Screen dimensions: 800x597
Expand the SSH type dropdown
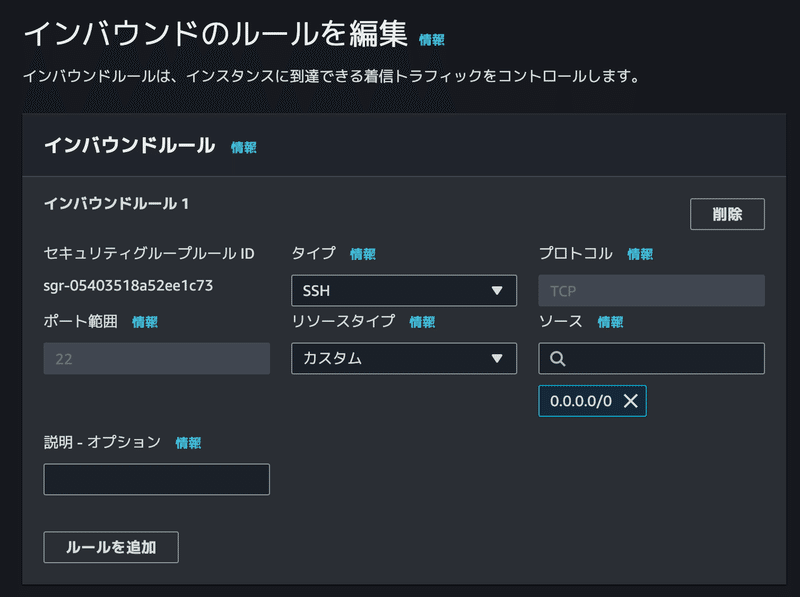pyautogui.click(x=404, y=290)
